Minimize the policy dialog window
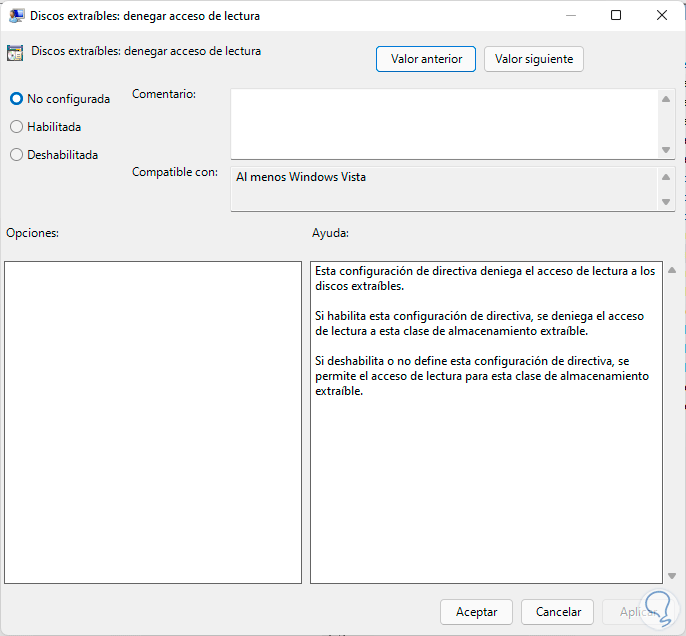This screenshot has width=686, height=636. (x=570, y=16)
